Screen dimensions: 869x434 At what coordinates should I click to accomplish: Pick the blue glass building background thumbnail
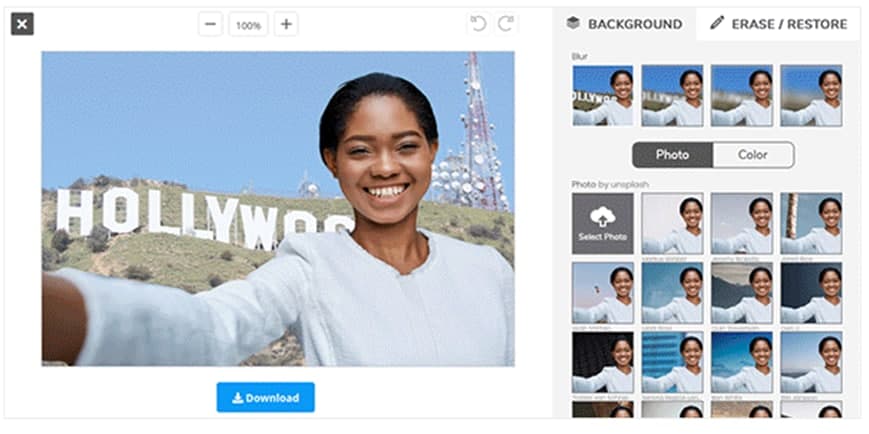672,362
